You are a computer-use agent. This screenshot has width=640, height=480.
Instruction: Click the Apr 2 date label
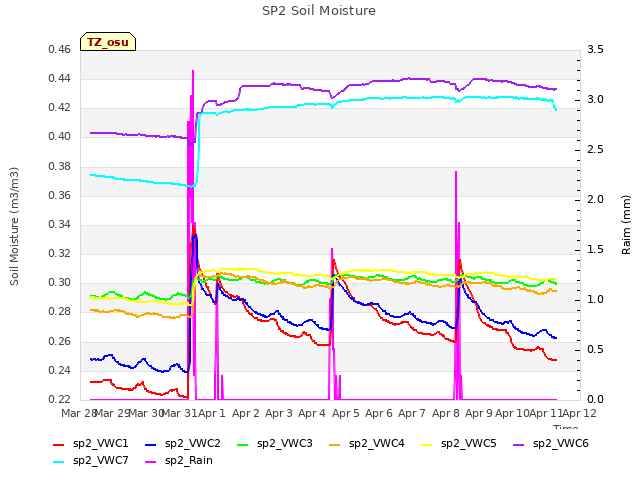click(x=246, y=413)
